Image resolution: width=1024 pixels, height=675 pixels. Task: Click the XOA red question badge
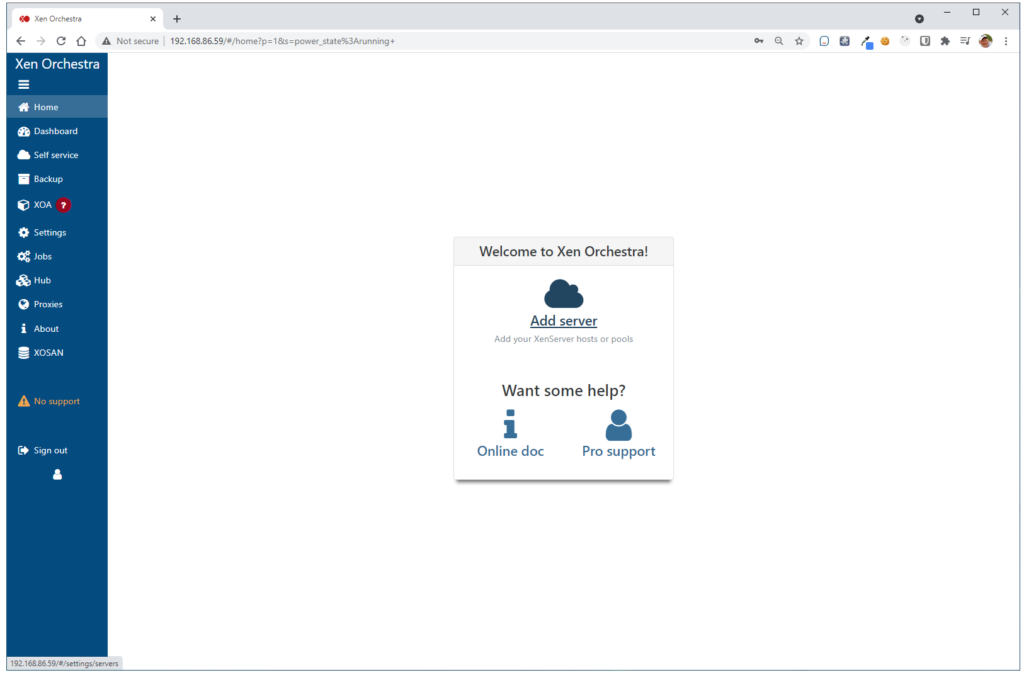63,205
